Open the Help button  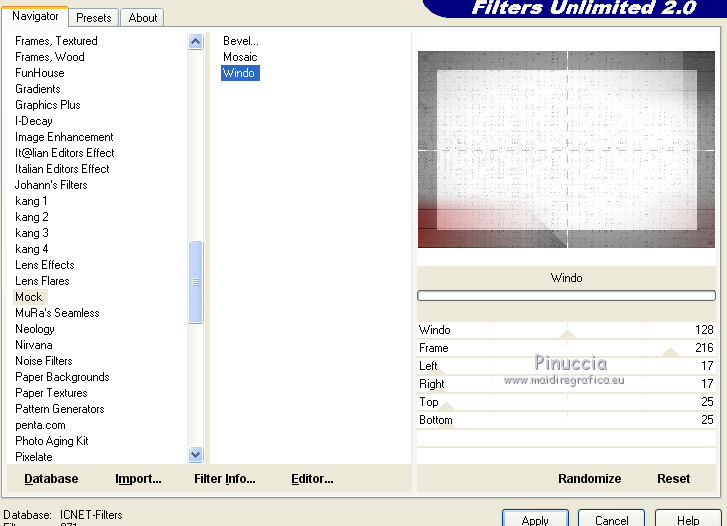click(x=688, y=520)
